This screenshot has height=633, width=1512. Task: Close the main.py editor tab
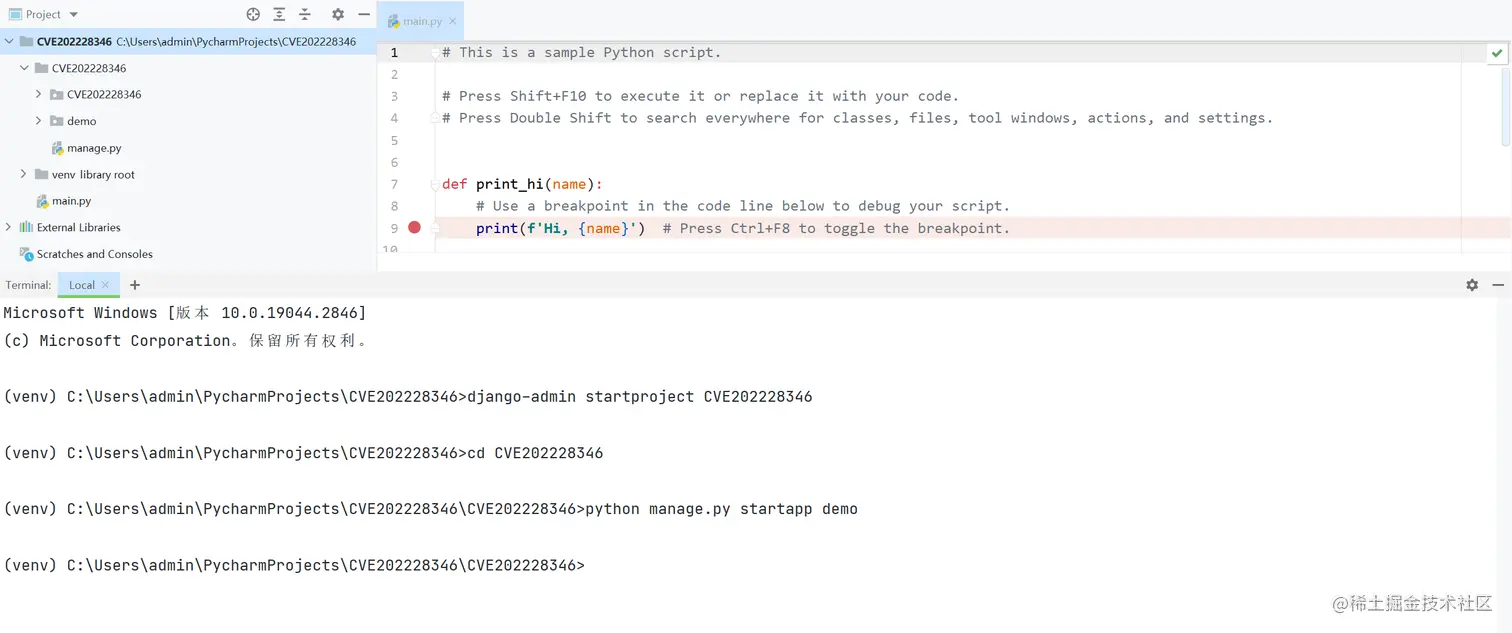click(x=454, y=21)
